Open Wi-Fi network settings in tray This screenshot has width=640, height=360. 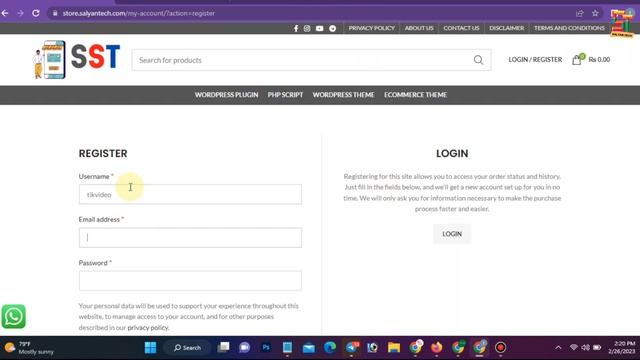574,347
